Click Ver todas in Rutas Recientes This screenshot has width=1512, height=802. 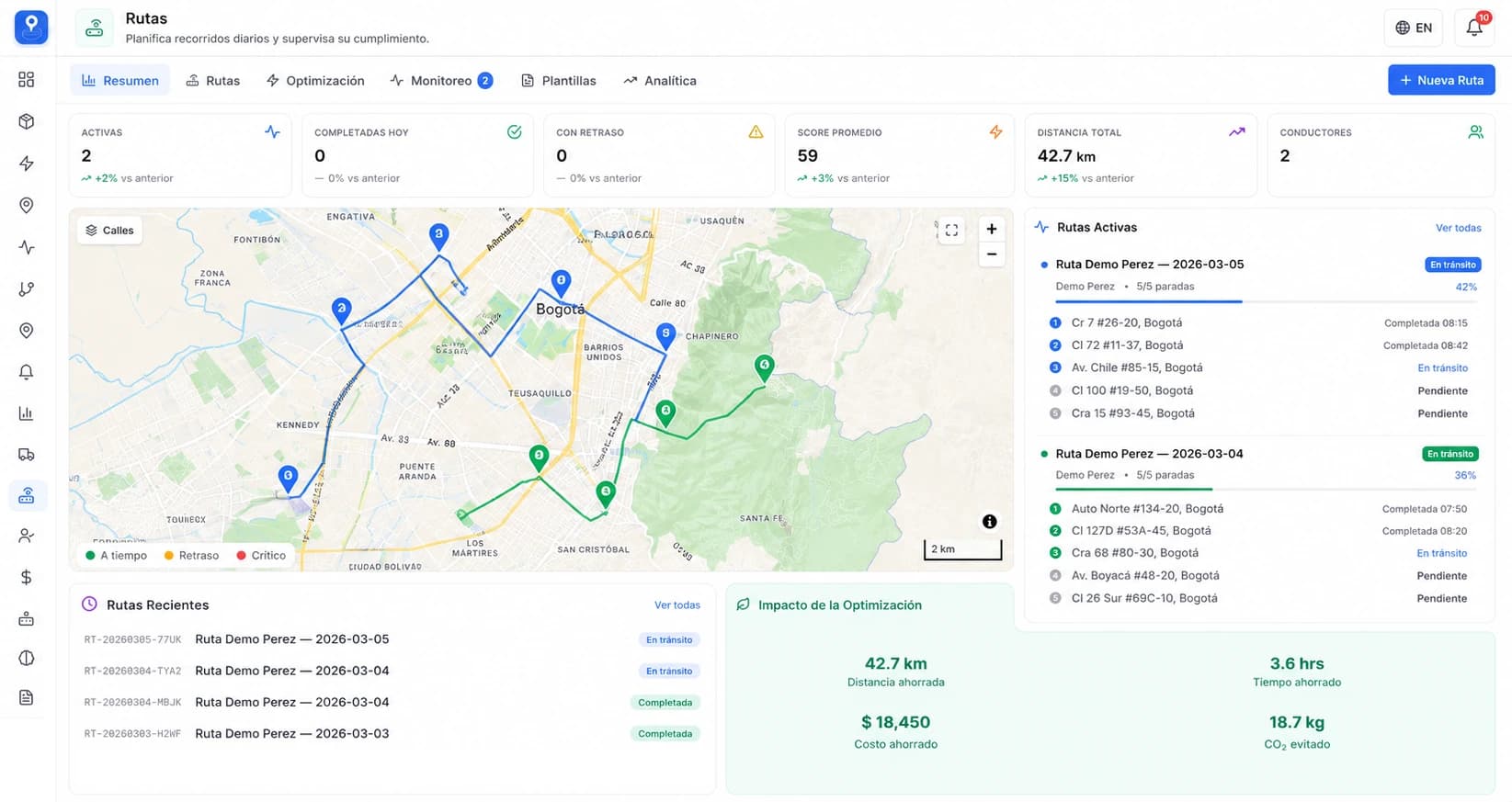click(x=677, y=605)
